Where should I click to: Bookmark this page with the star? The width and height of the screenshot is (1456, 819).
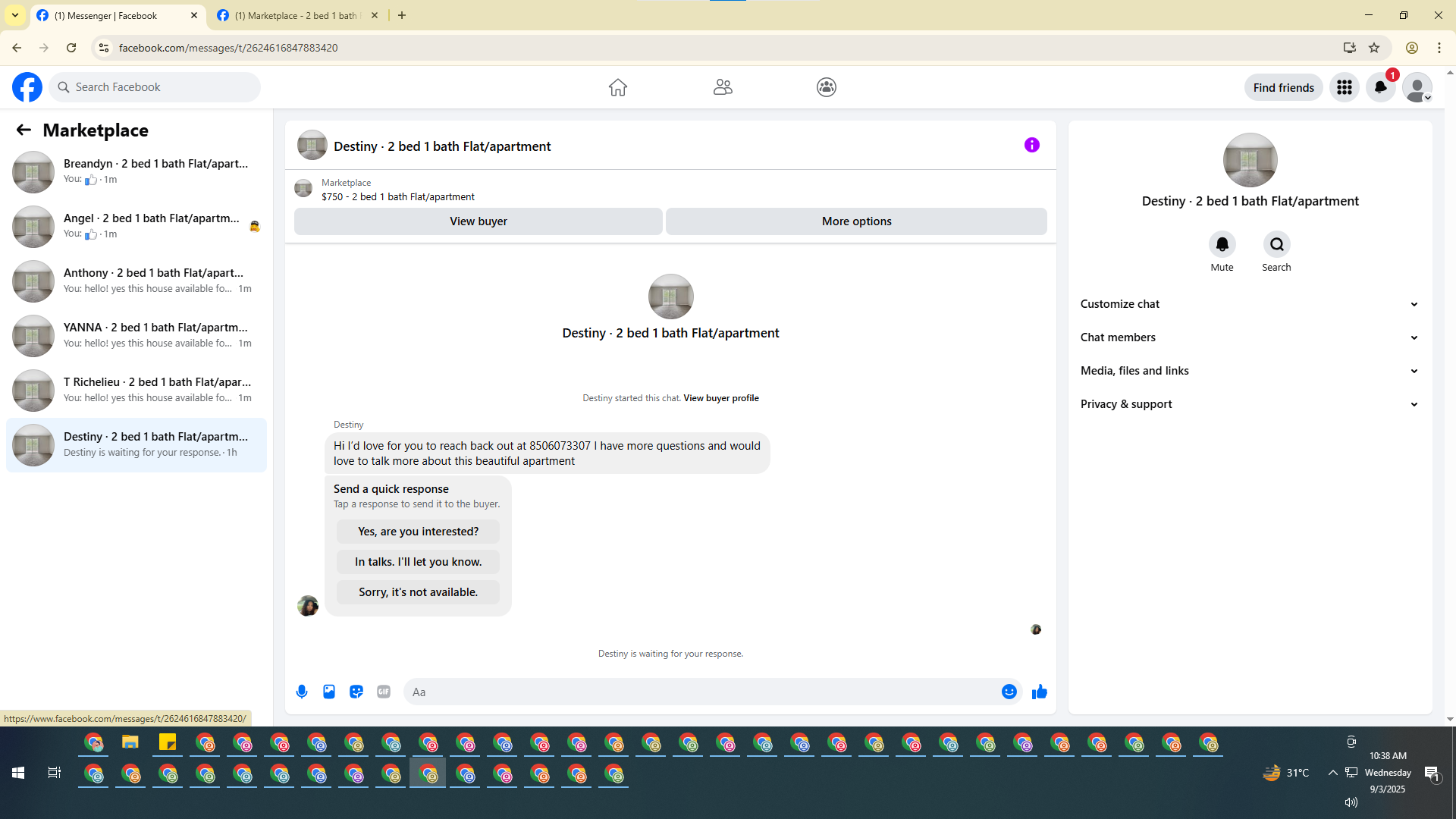point(1374,48)
